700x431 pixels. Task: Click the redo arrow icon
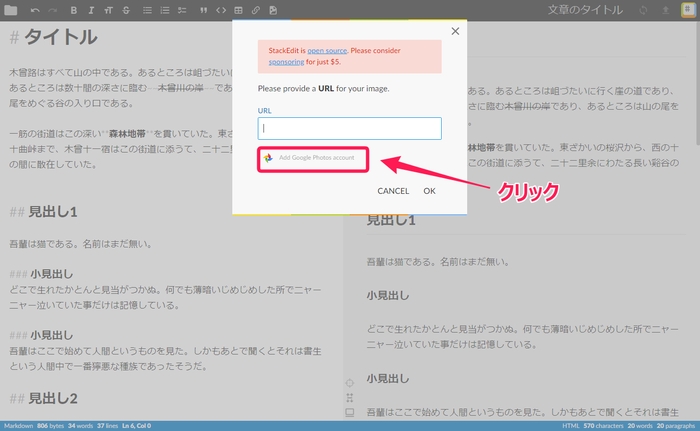coord(53,10)
